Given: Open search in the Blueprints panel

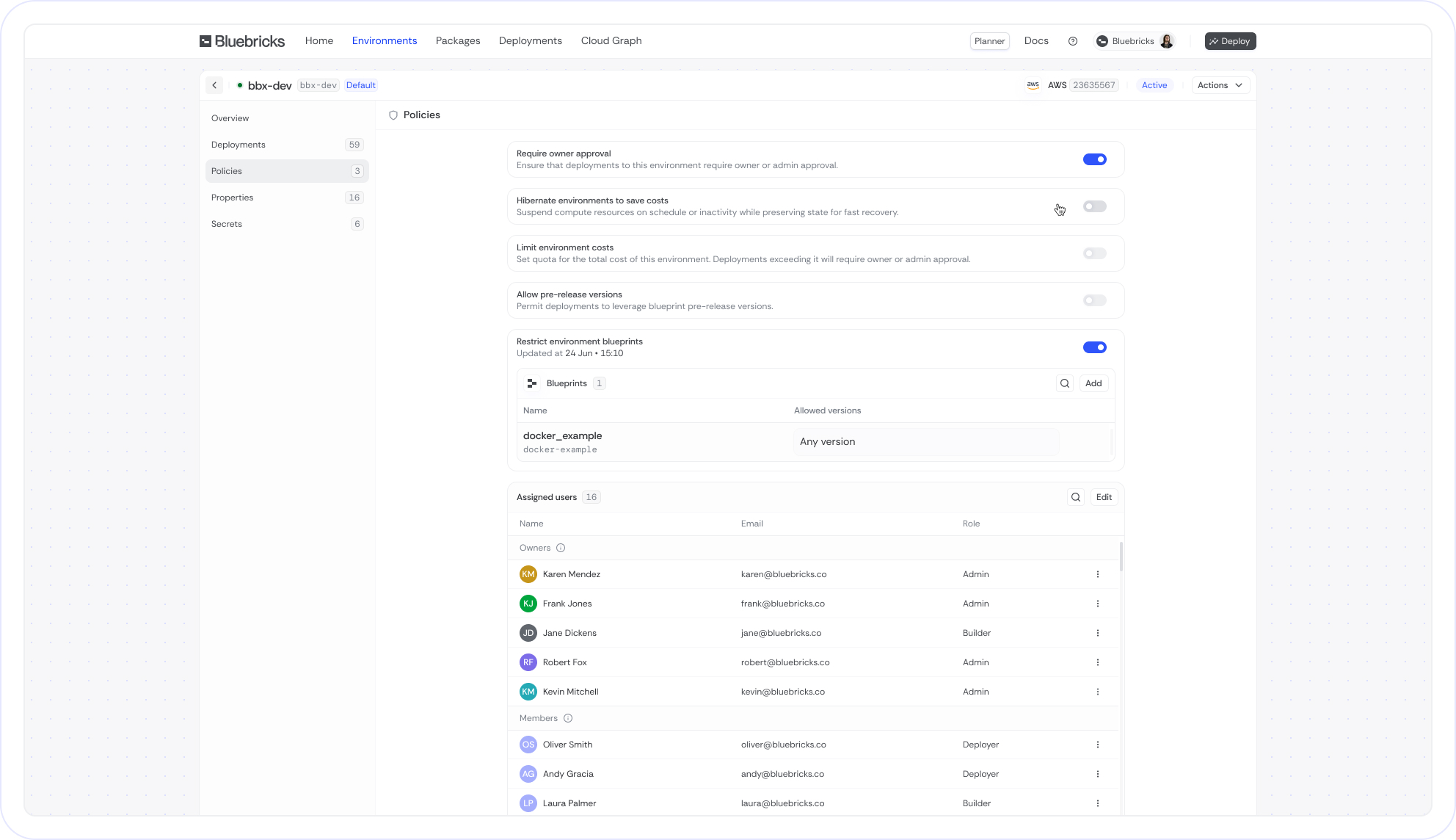Looking at the screenshot, I should coord(1064,383).
